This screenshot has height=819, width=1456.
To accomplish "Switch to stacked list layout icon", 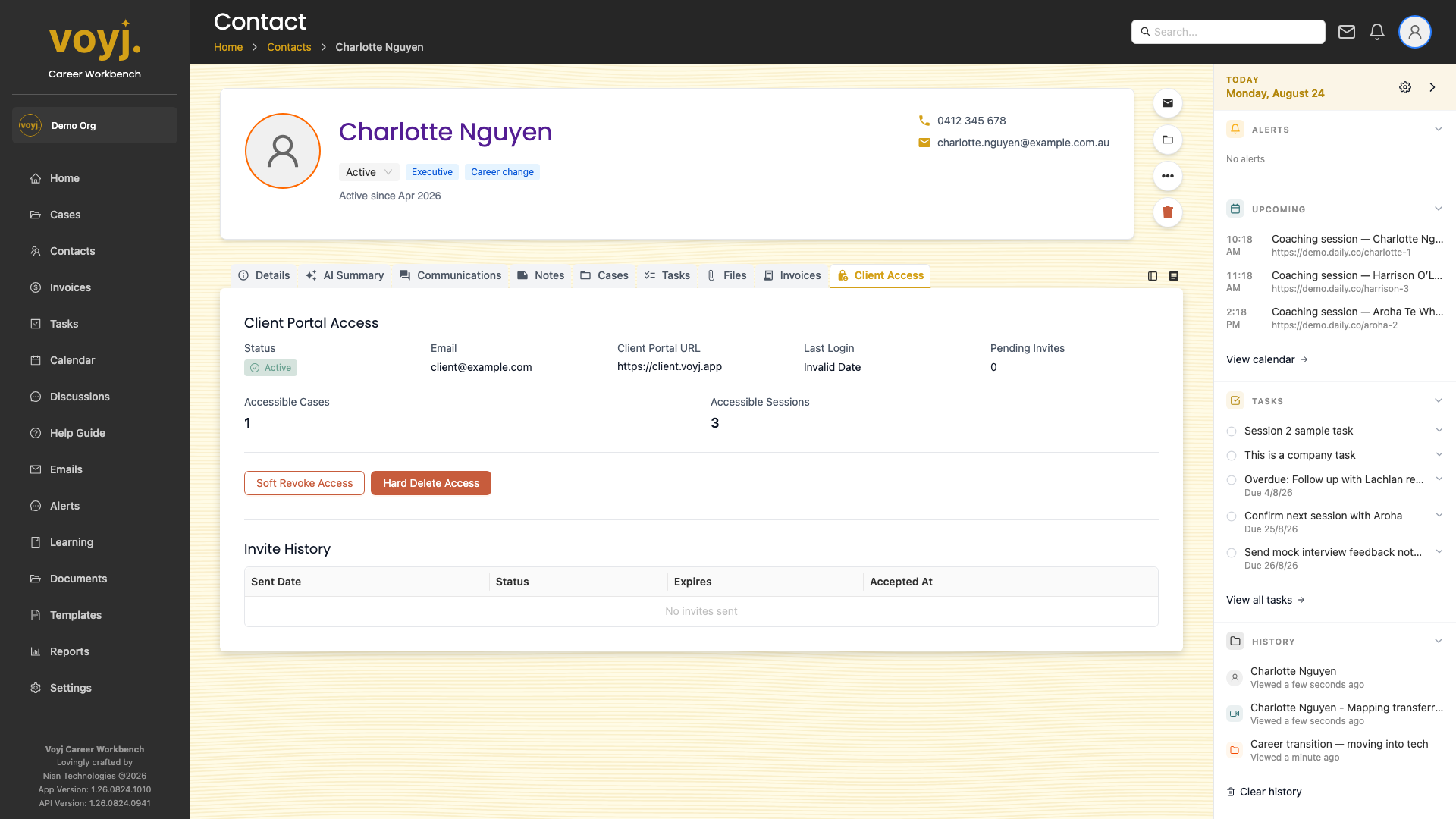I will tap(1174, 276).
